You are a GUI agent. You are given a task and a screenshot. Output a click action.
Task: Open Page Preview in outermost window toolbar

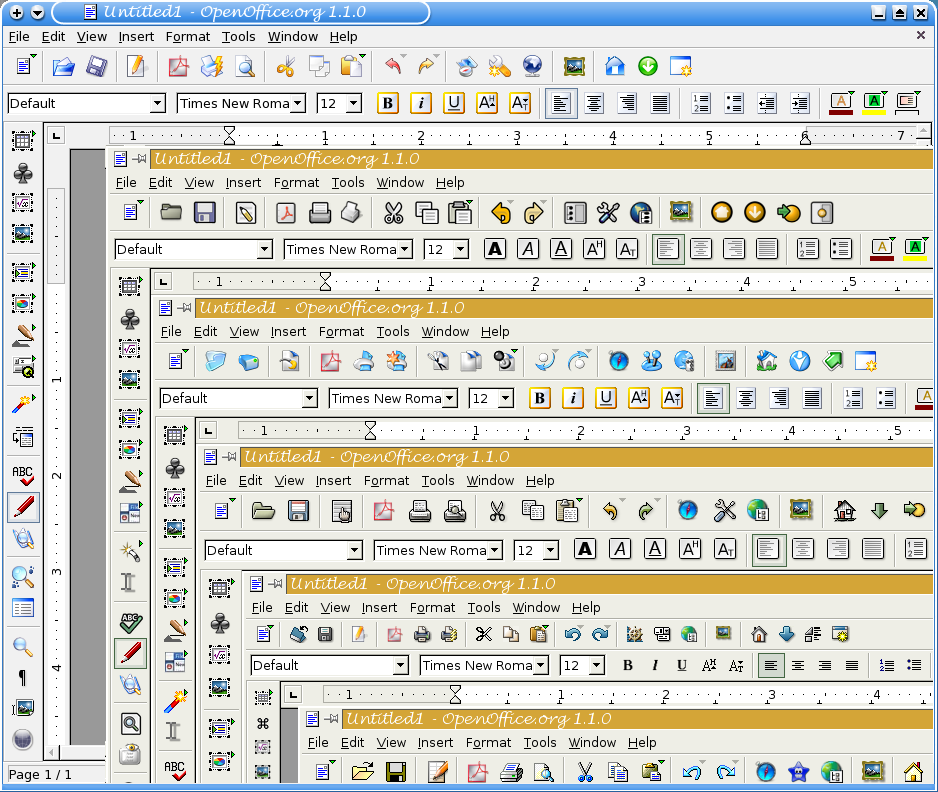pyautogui.click(x=245, y=66)
